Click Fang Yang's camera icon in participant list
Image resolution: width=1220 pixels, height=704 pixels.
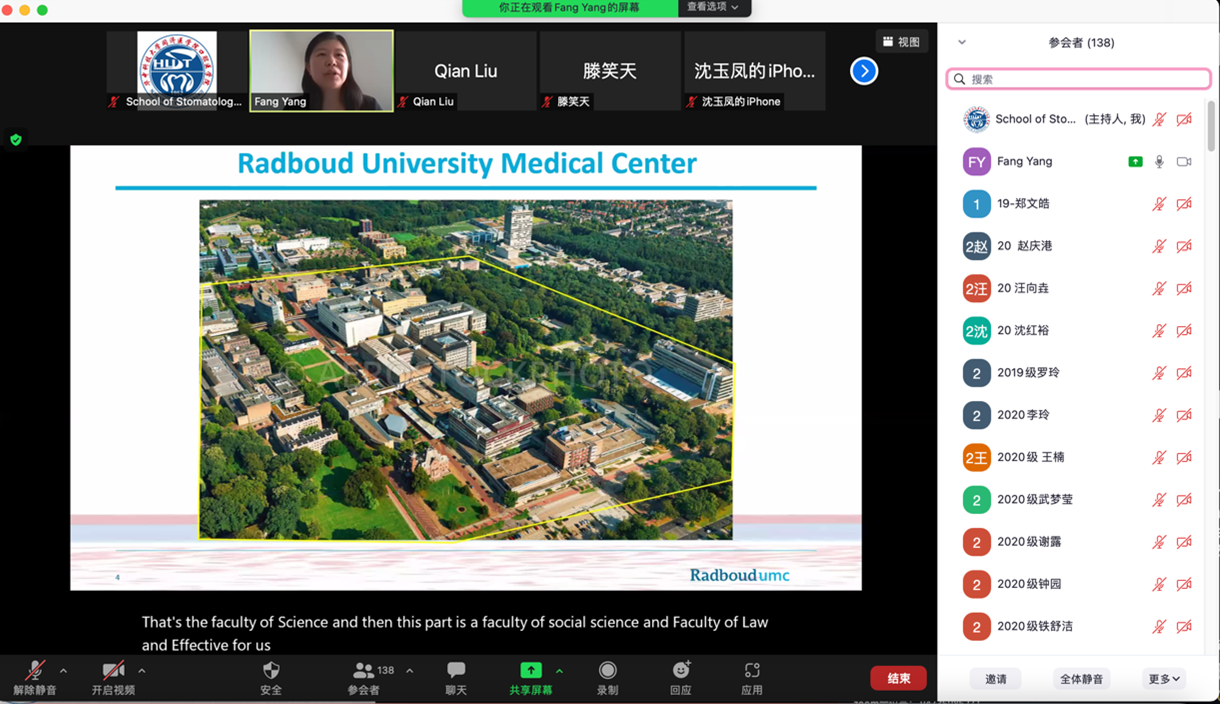coord(1184,162)
